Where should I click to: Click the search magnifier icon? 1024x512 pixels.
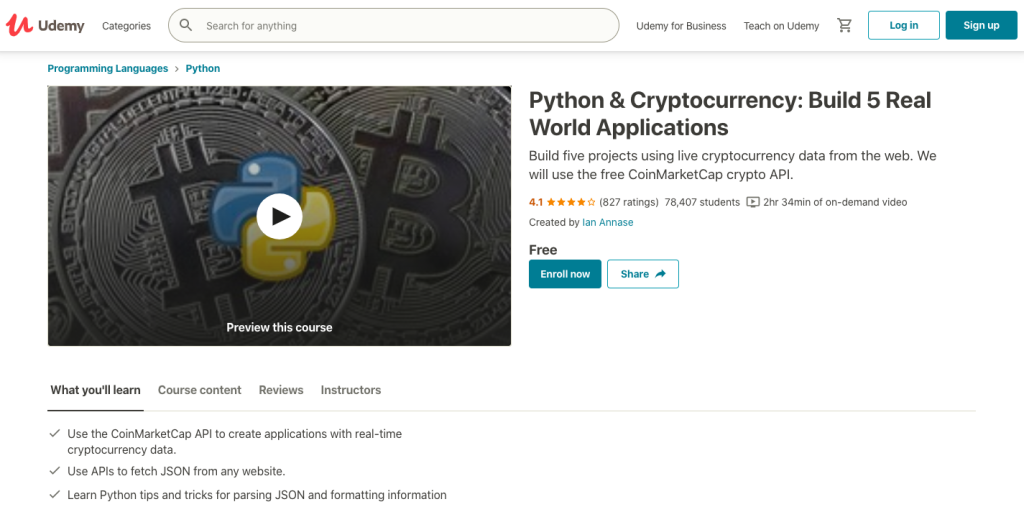tap(186, 25)
